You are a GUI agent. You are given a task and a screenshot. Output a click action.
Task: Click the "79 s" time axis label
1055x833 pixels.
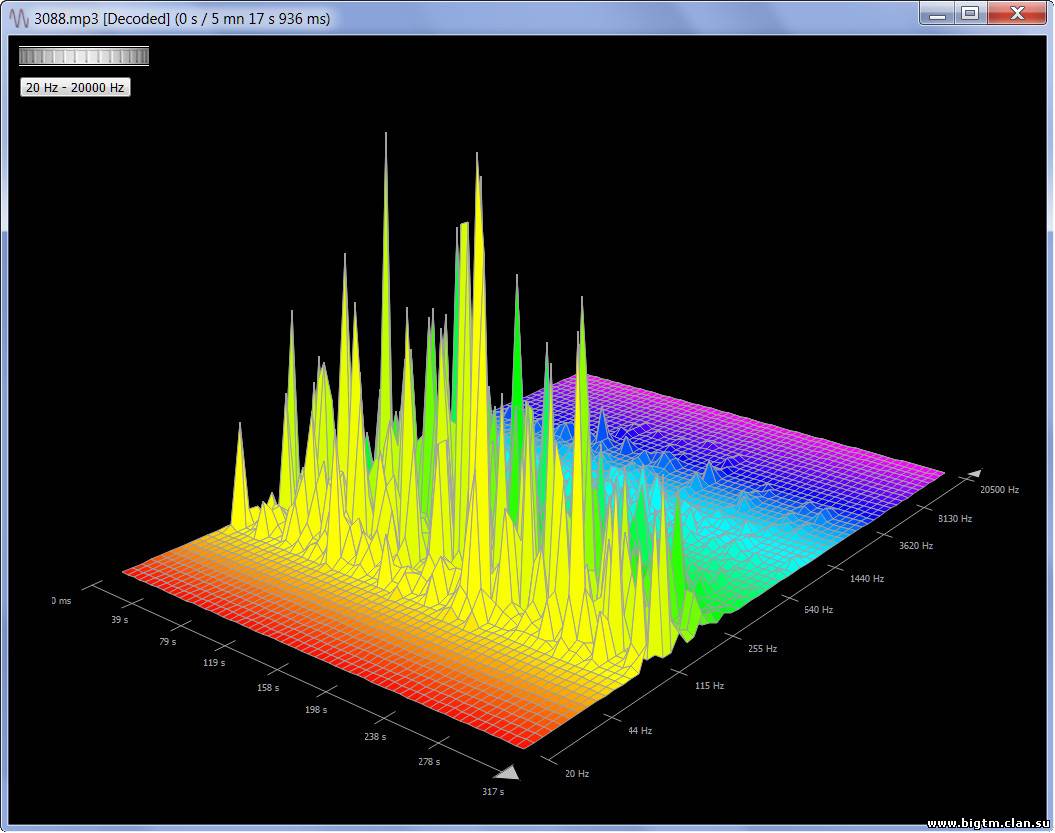[168, 642]
